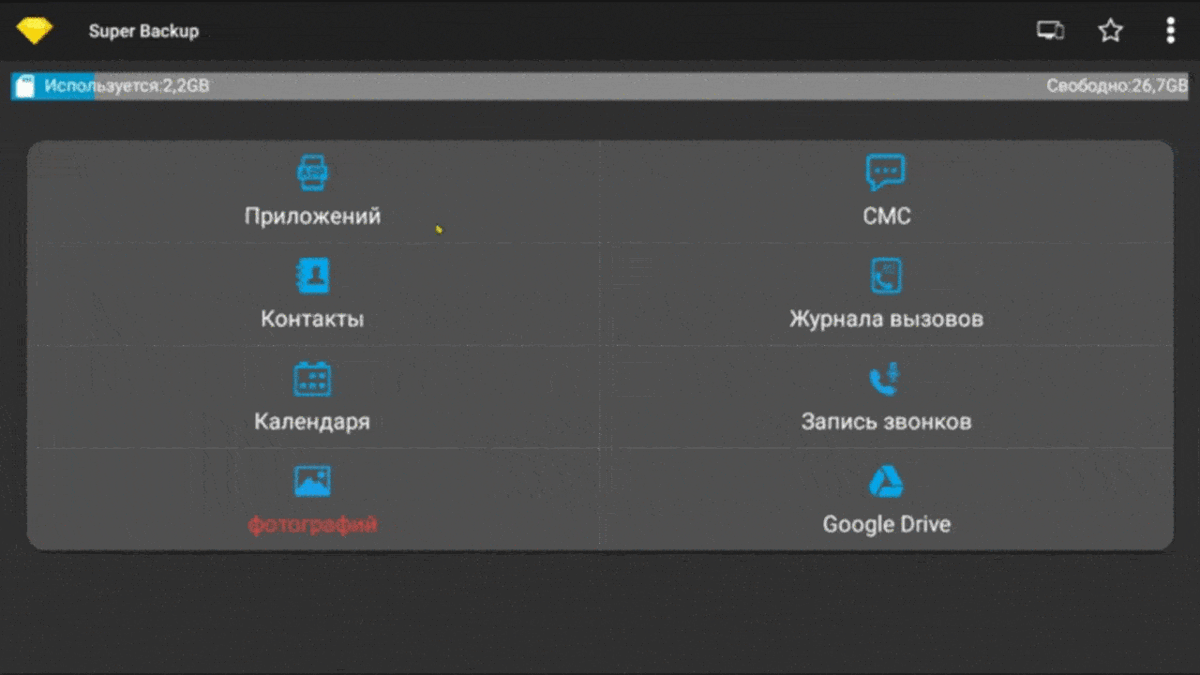Click the Super Backup diamond logo
Viewport: 1200px width, 675px height.
coord(33,30)
